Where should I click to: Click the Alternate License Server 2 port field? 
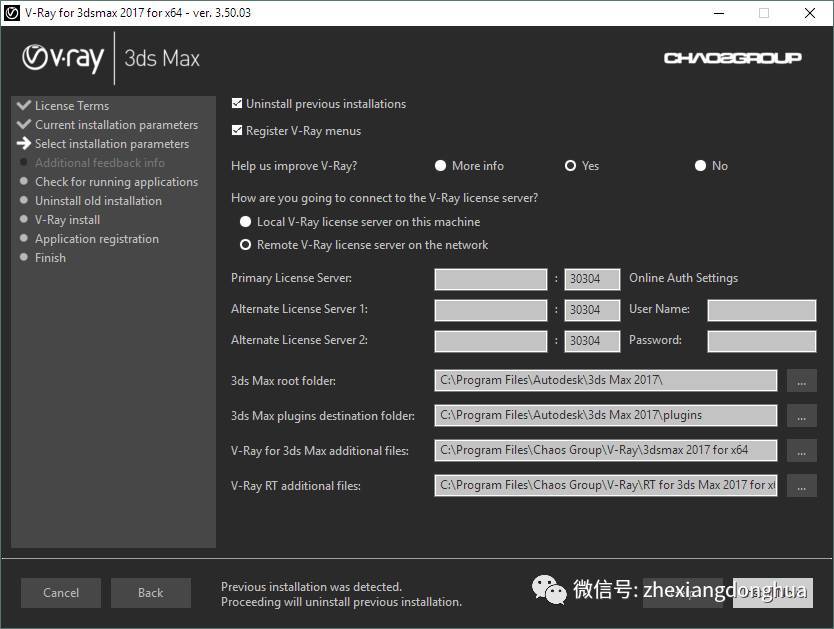coord(592,341)
